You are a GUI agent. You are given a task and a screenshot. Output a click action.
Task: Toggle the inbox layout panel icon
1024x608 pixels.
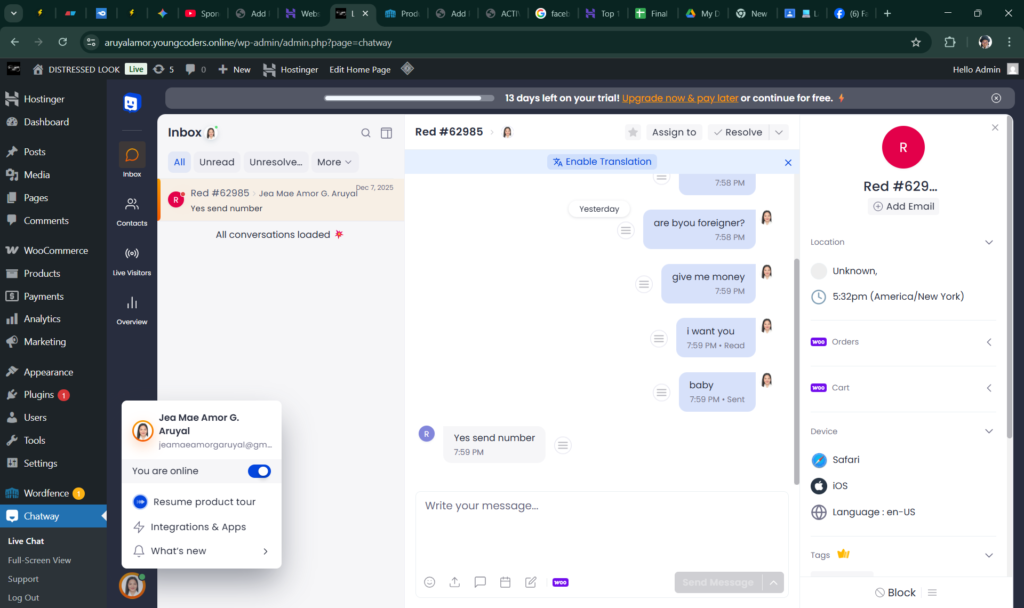point(386,133)
